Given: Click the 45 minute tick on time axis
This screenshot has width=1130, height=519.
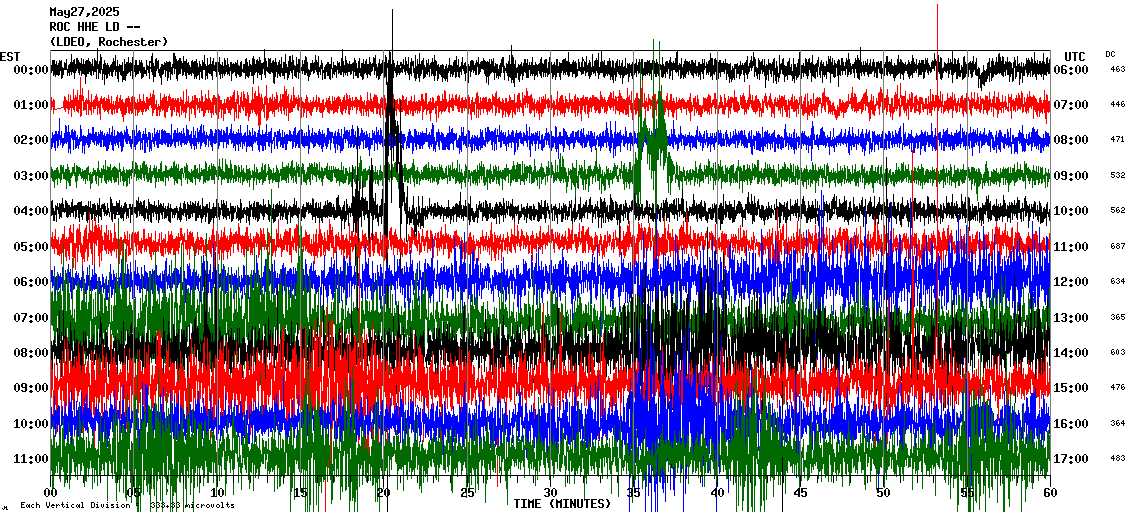Looking at the screenshot, I should [x=800, y=493].
